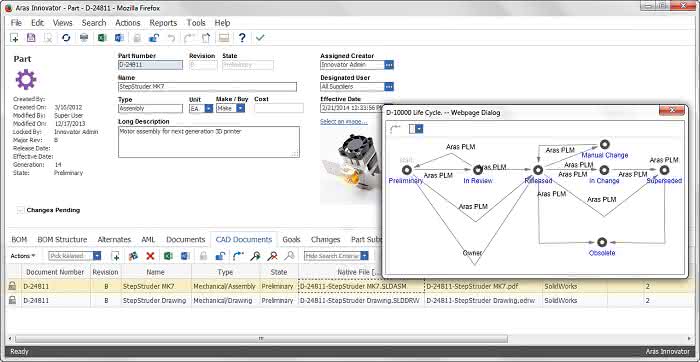Open the File menu
This screenshot has height=362, width=700.
[16, 23]
